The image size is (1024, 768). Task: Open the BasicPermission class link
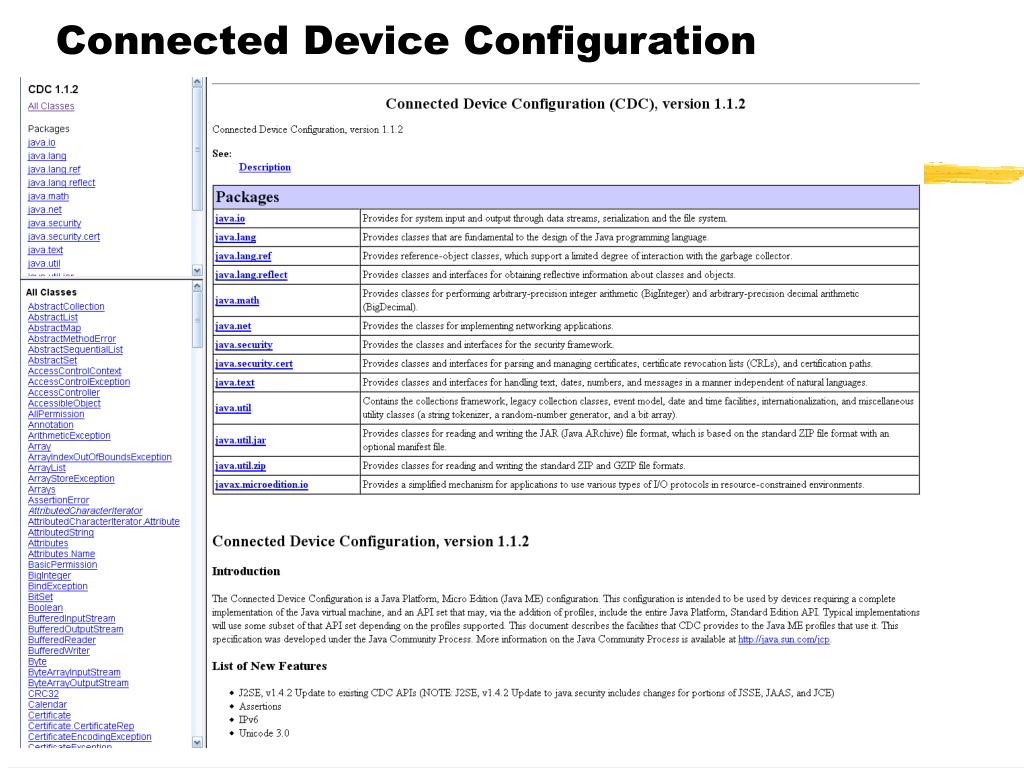click(63, 565)
